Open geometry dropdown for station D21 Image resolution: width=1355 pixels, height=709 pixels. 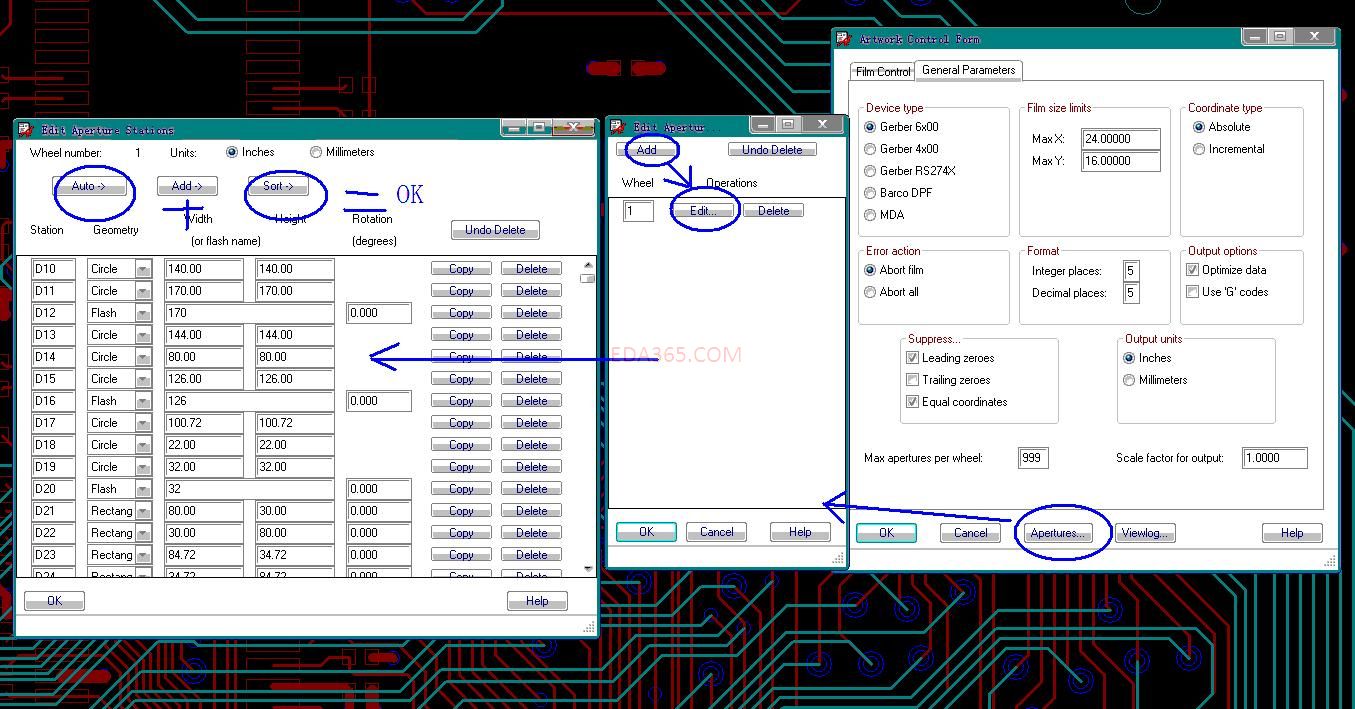pos(143,511)
